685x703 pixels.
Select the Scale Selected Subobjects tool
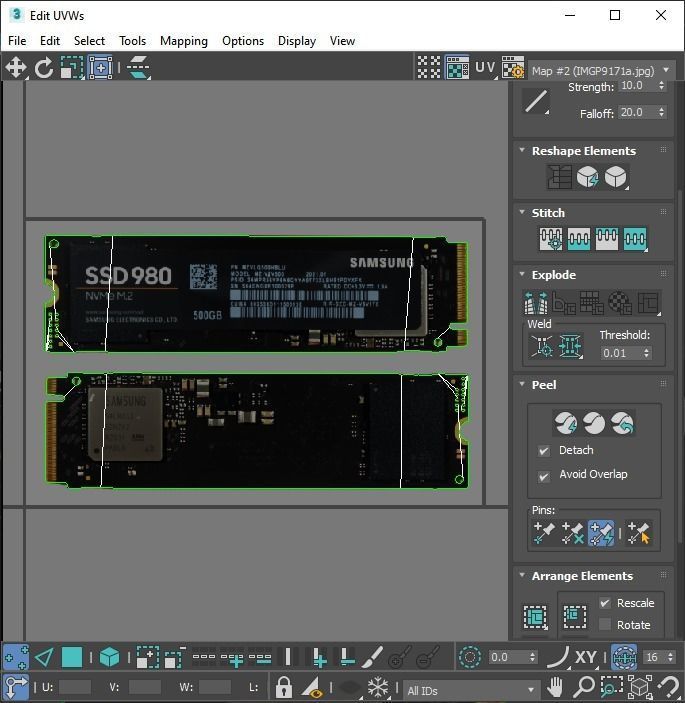coord(72,68)
